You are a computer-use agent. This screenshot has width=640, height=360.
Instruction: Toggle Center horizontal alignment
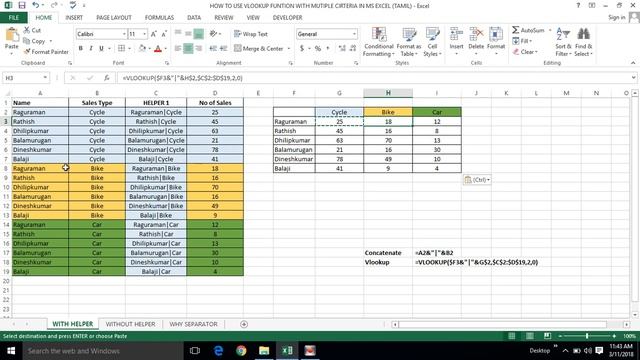[188, 48]
